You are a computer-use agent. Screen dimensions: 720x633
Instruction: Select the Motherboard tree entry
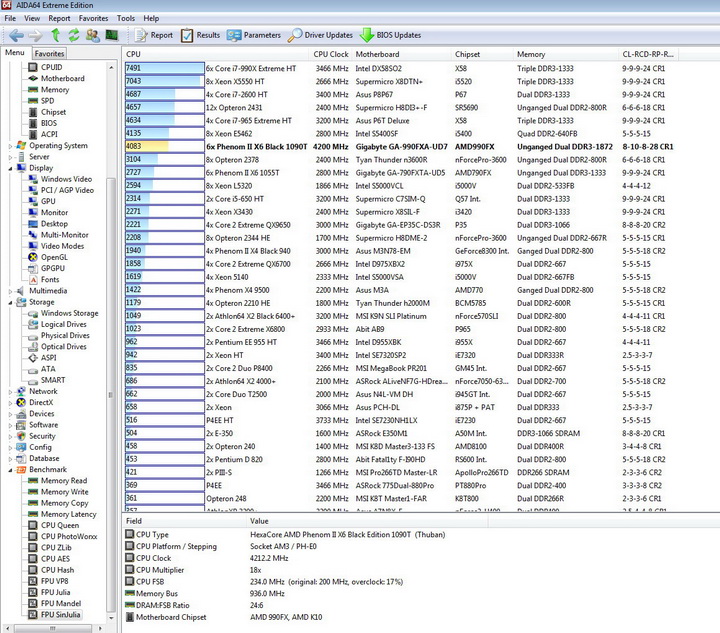coord(56,78)
